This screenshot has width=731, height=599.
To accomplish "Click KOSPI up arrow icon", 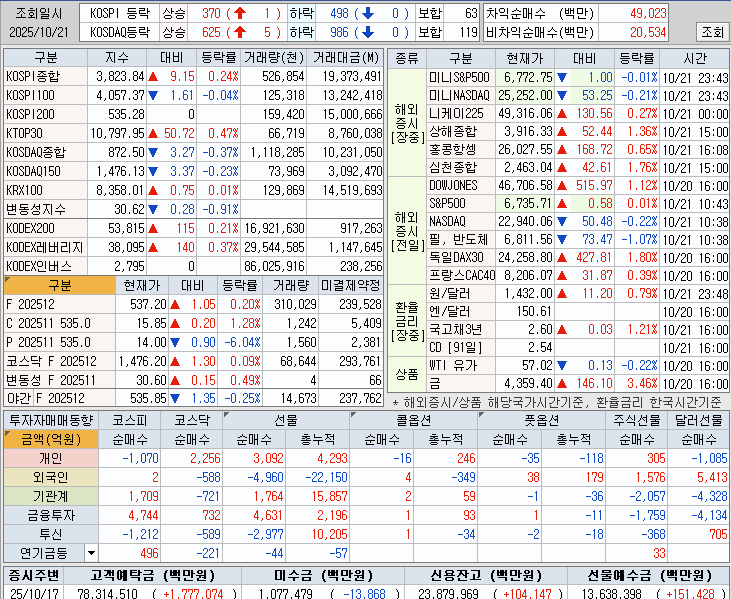I will click(x=240, y=13).
